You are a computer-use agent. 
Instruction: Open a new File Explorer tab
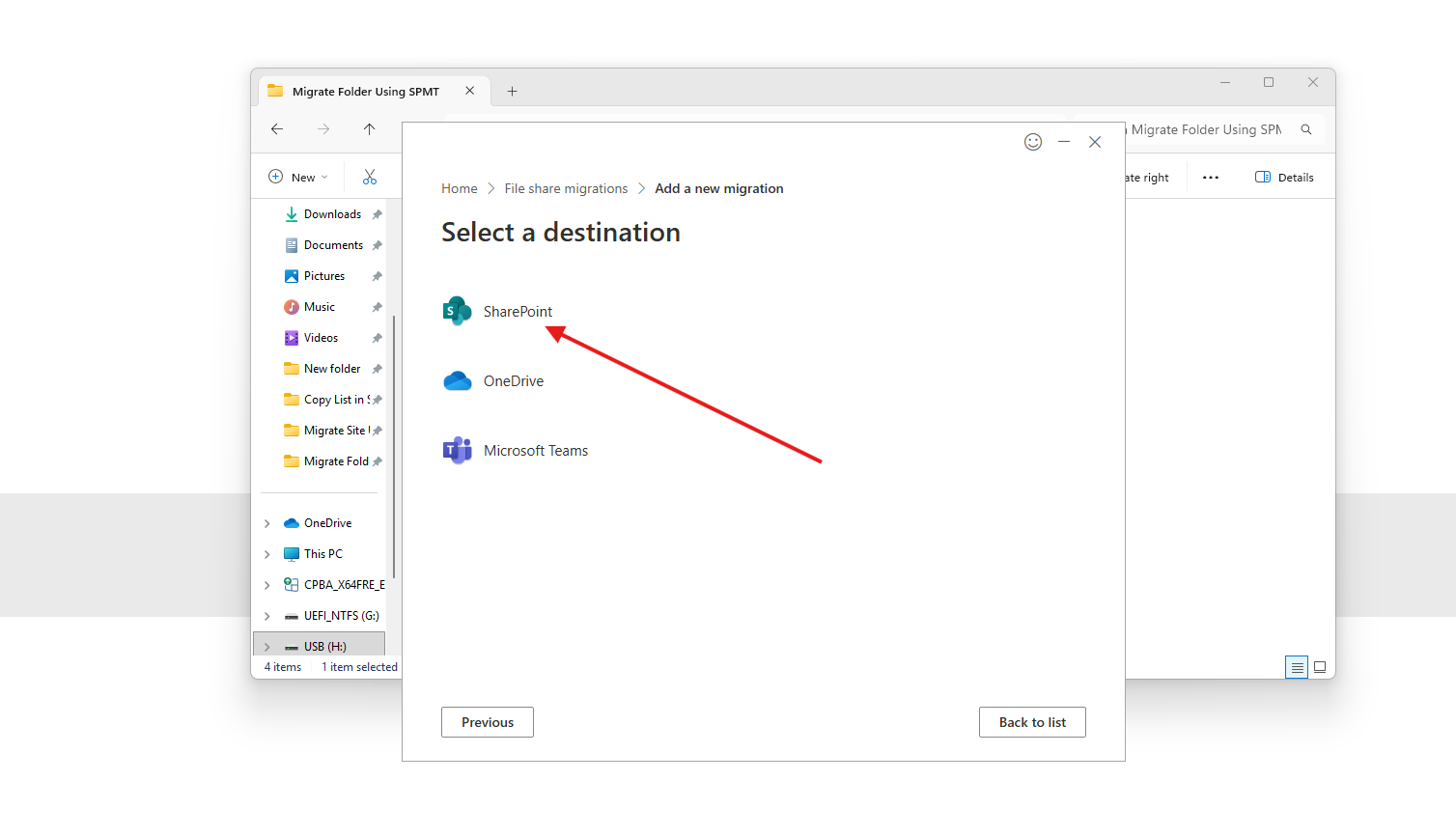click(x=513, y=92)
